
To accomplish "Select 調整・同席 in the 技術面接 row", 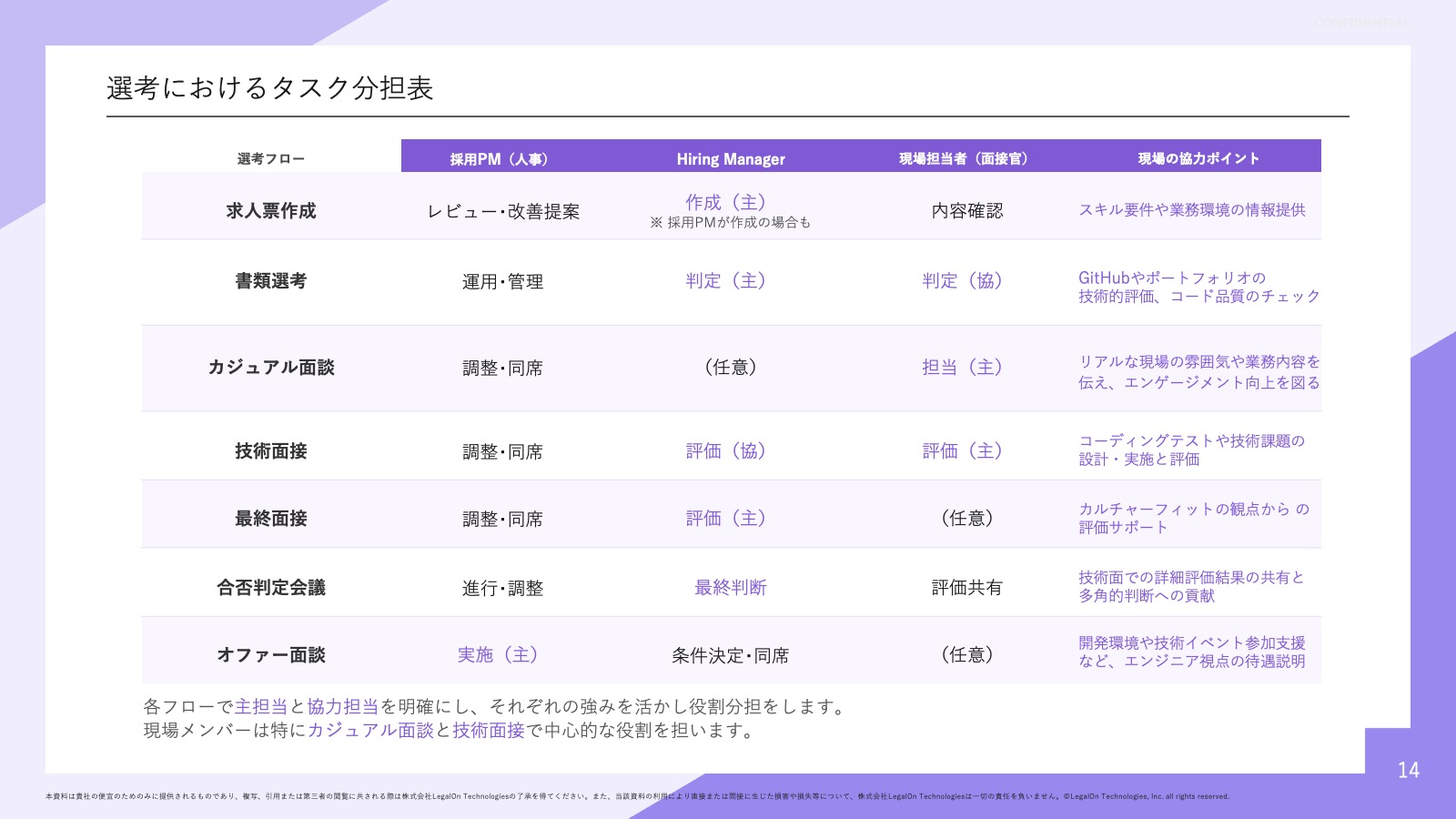I will 502,452.
